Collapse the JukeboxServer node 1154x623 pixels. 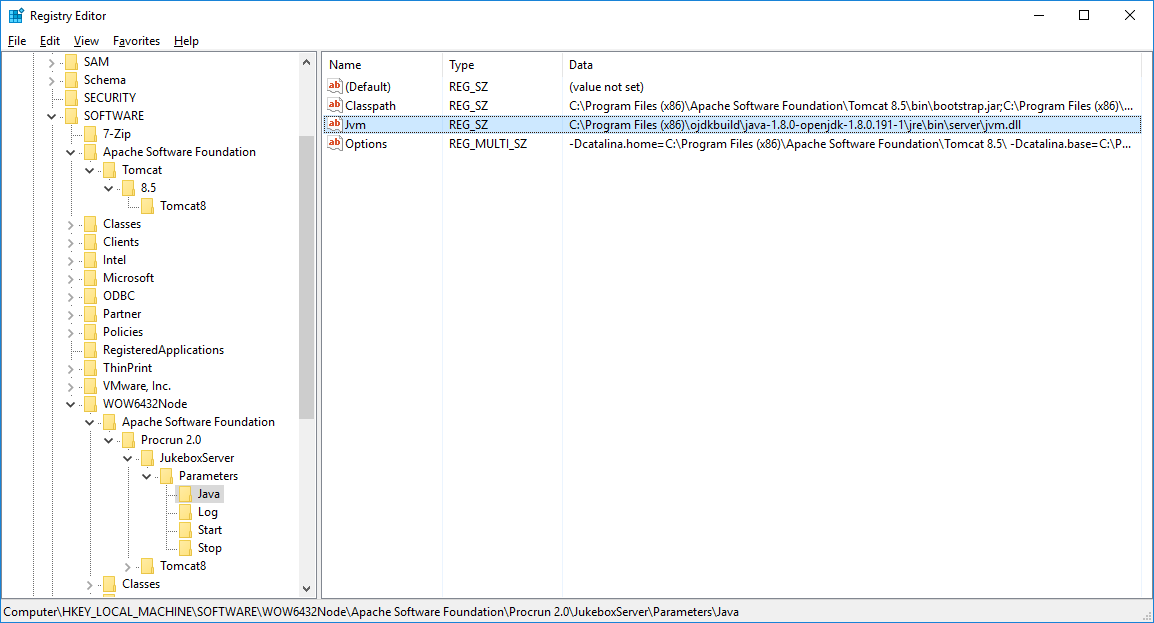128,458
